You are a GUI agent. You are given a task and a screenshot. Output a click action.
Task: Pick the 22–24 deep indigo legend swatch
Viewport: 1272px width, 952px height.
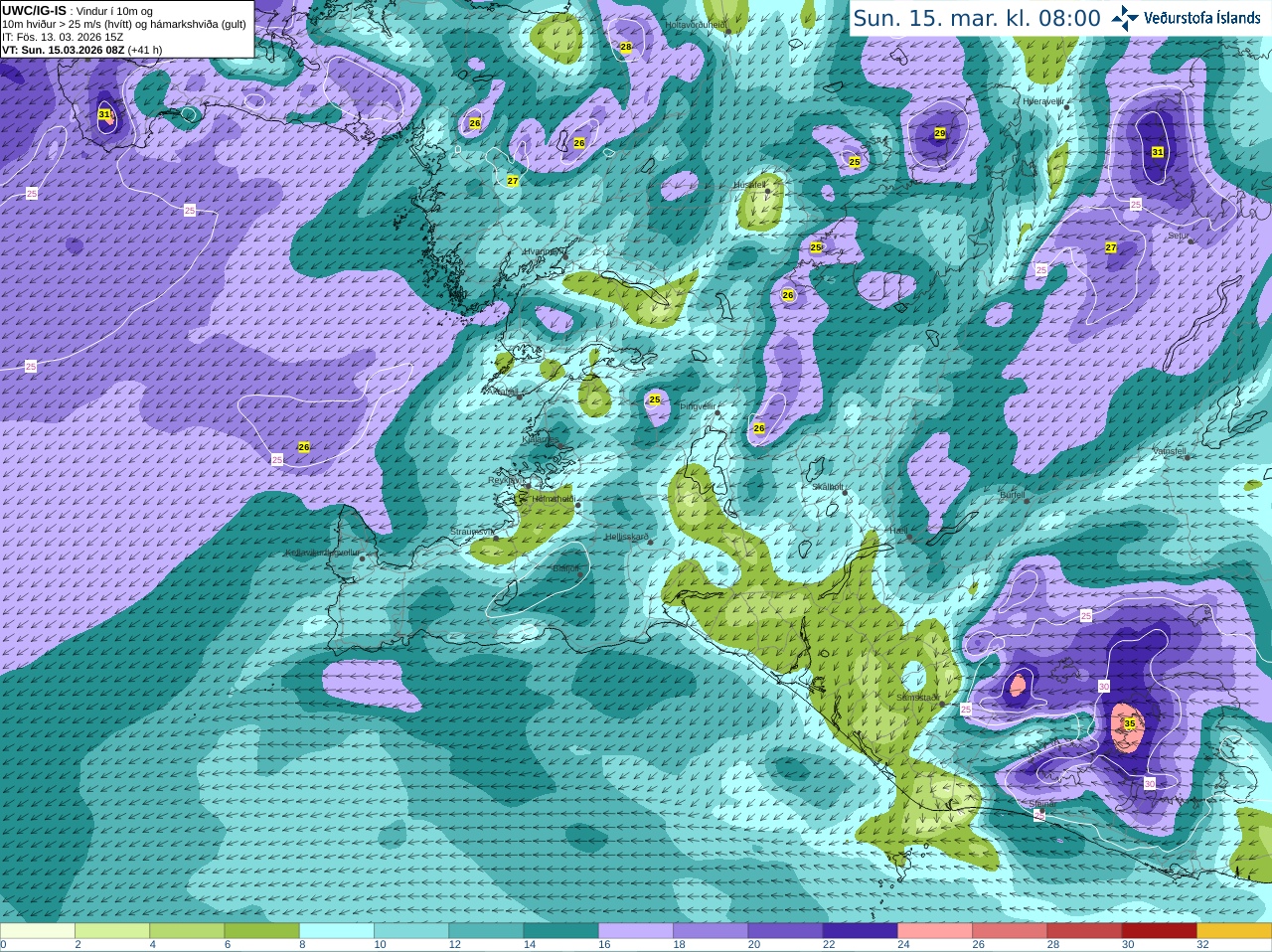(x=860, y=931)
